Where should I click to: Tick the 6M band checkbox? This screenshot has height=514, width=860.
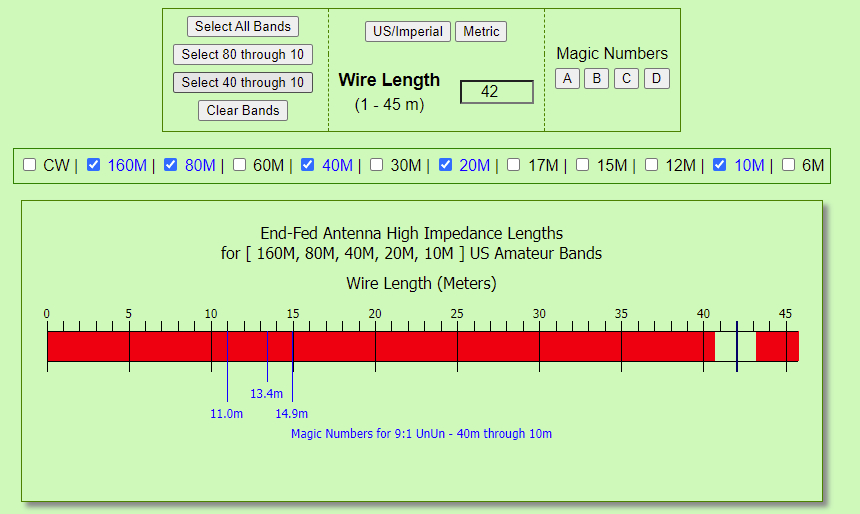click(789, 165)
